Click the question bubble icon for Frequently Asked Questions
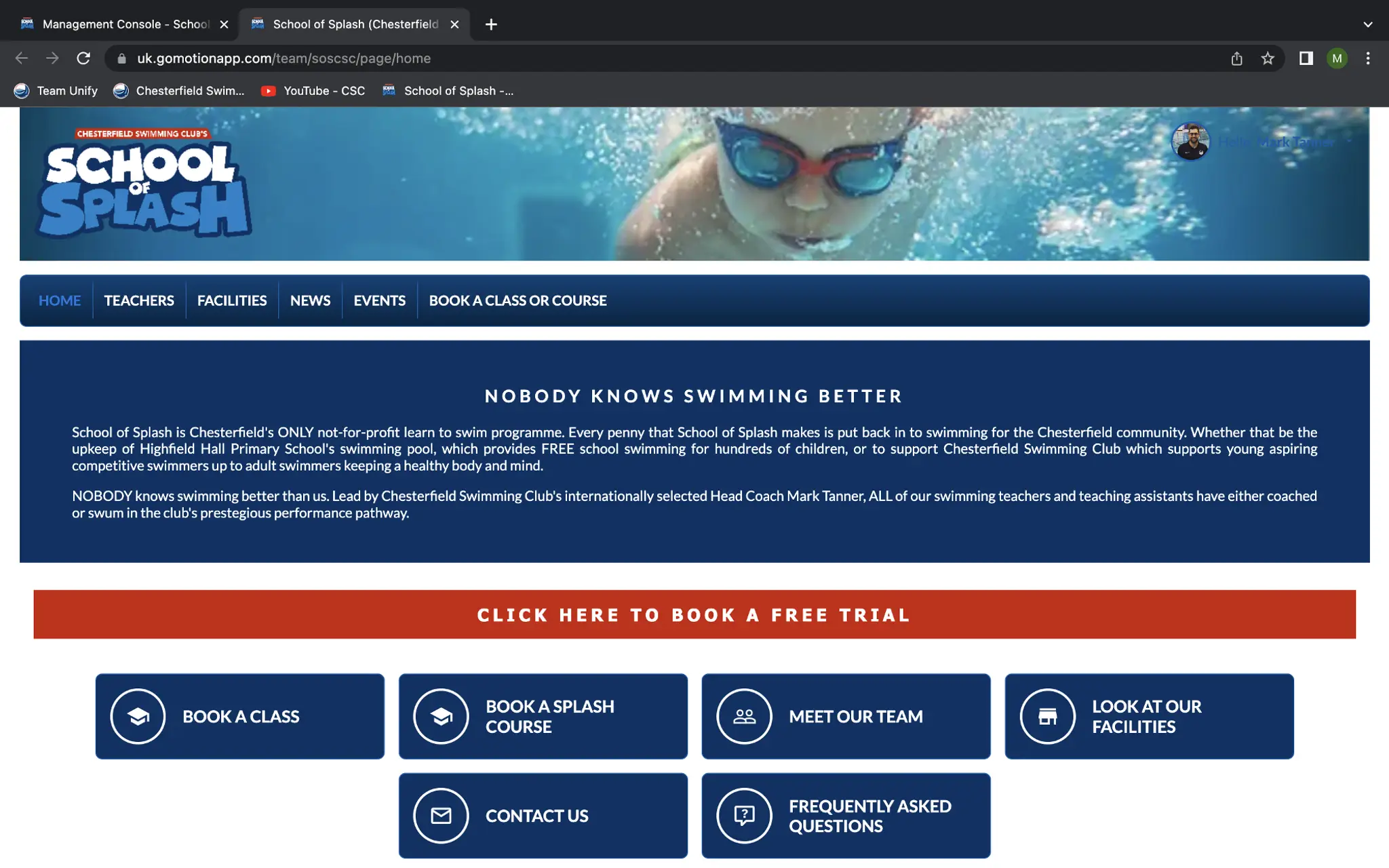This screenshot has width=1389, height=868. tap(744, 815)
